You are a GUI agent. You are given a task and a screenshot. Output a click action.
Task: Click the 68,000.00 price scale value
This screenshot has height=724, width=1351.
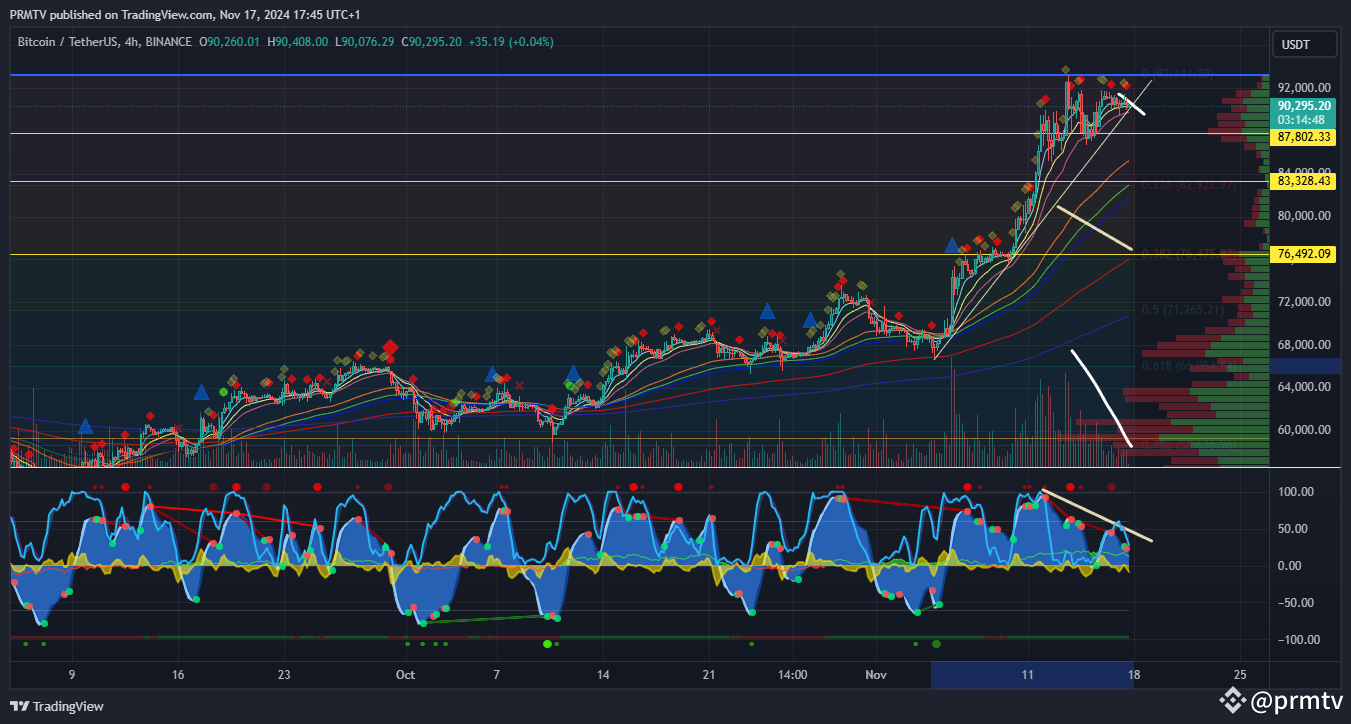(1304, 345)
